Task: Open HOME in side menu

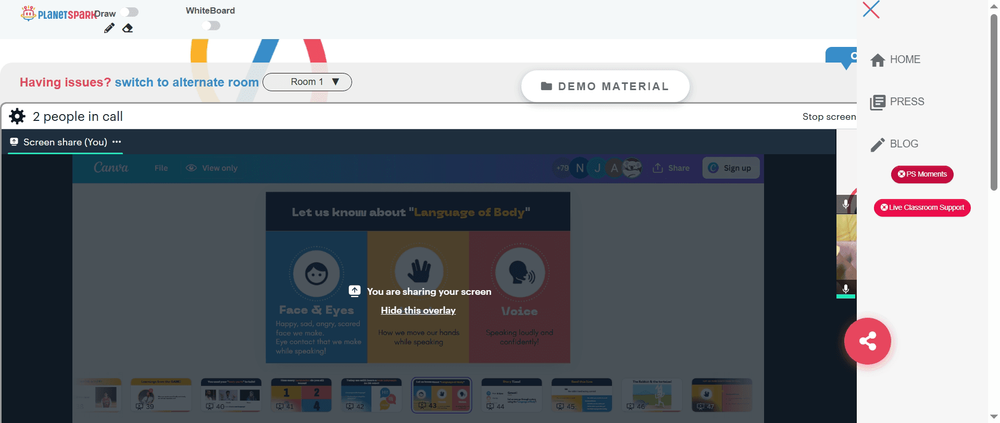Action: pos(905,59)
